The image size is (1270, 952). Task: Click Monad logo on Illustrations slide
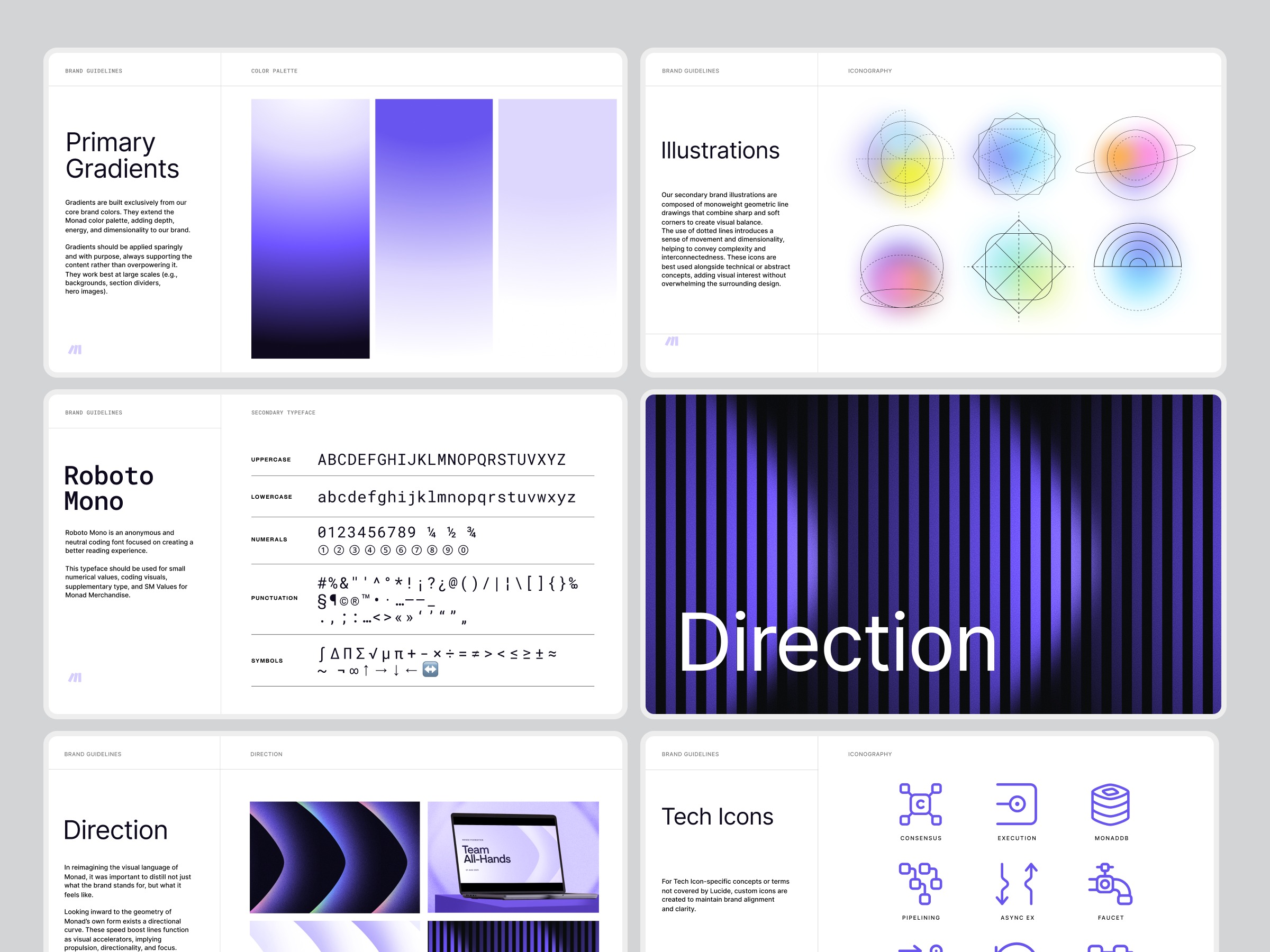[x=672, y=342]
